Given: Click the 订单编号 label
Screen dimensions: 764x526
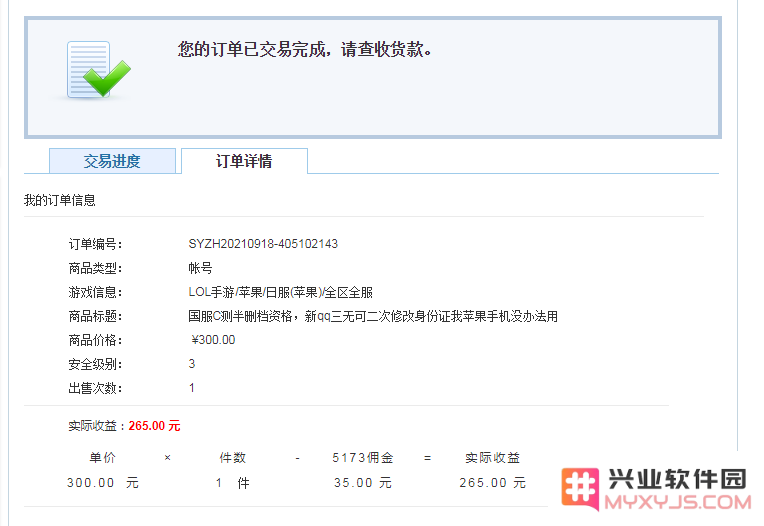Looking at the screenshot, I should (x=96, y=244).
